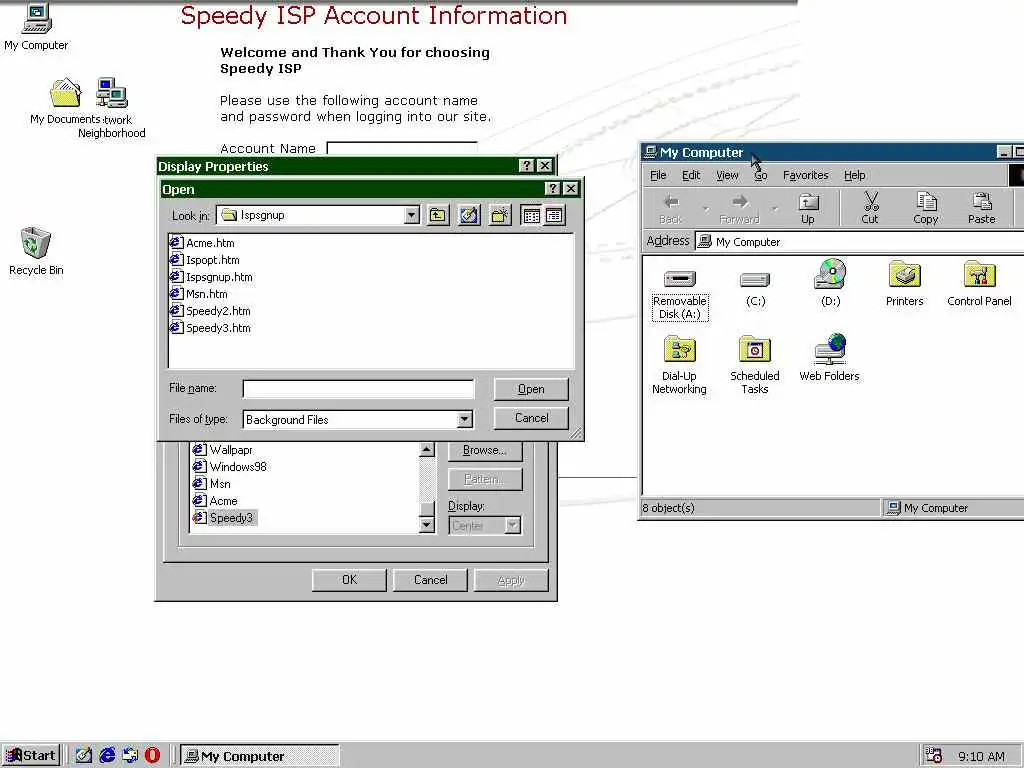Viewport: 1024px width, 768px height.
Task: Click Open button in the Open dialog
Action: [x=531, y=389]
